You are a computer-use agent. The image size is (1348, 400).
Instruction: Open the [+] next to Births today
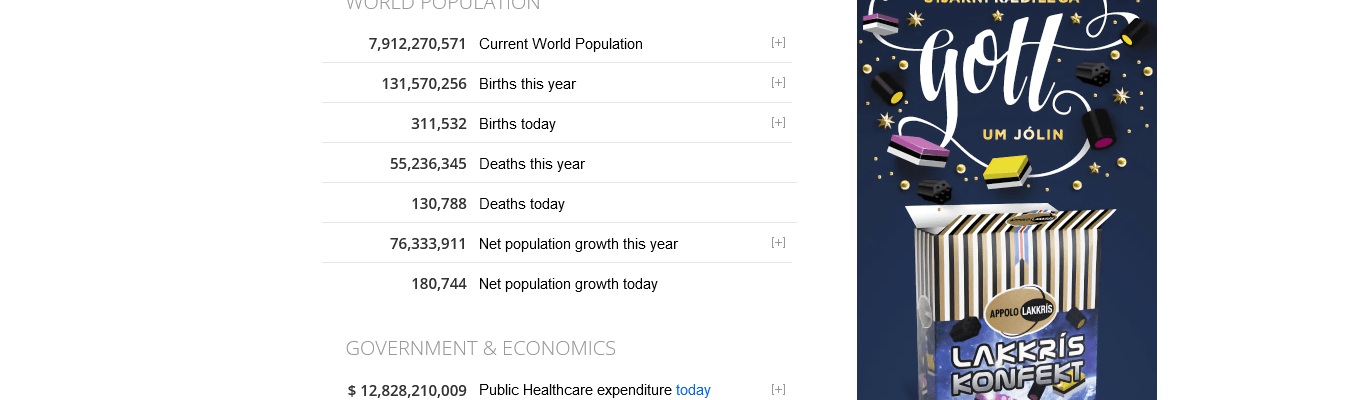pyautogui.click(x=778, y=122)
